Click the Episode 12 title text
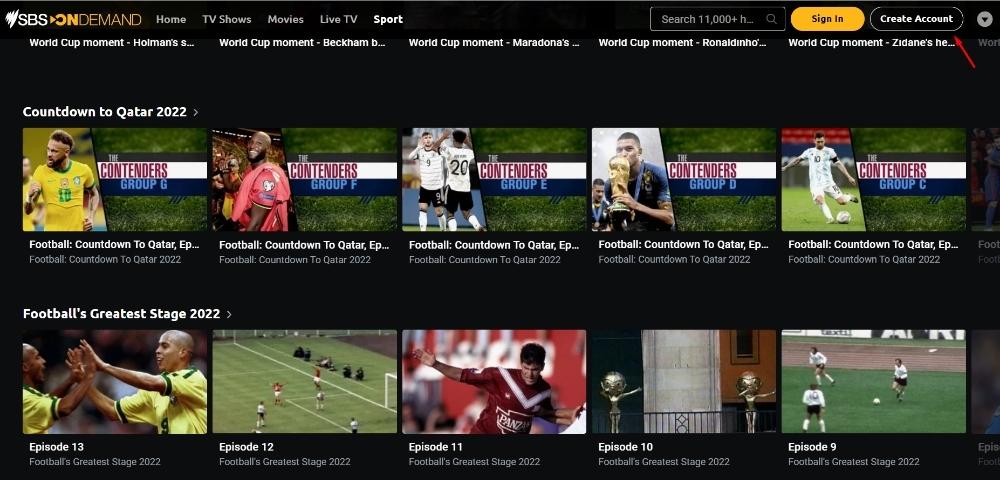Viewport: 1000px width, 480px height. [246, 447]
